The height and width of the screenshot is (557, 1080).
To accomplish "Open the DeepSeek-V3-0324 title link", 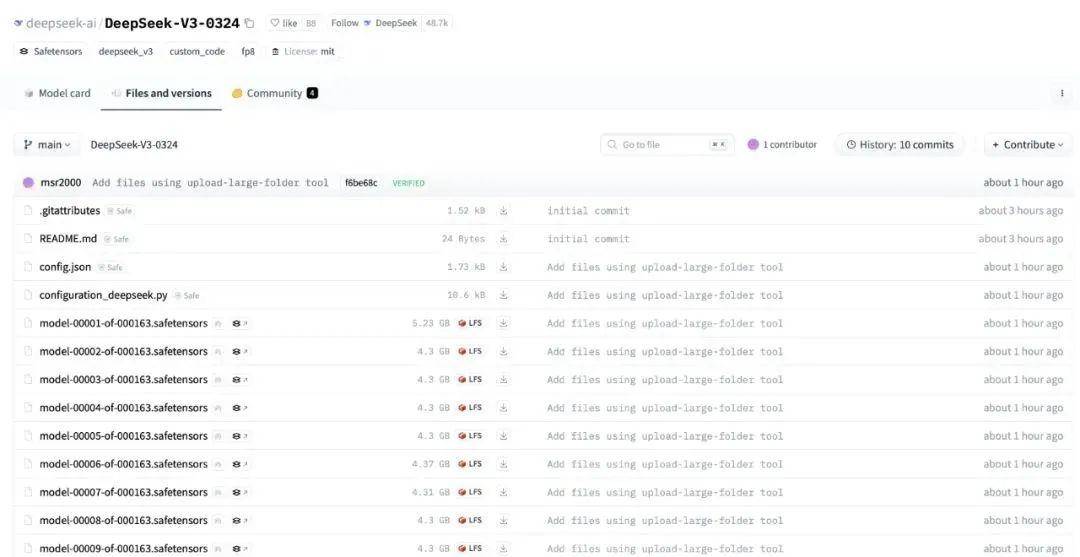I will click(172, 23).
